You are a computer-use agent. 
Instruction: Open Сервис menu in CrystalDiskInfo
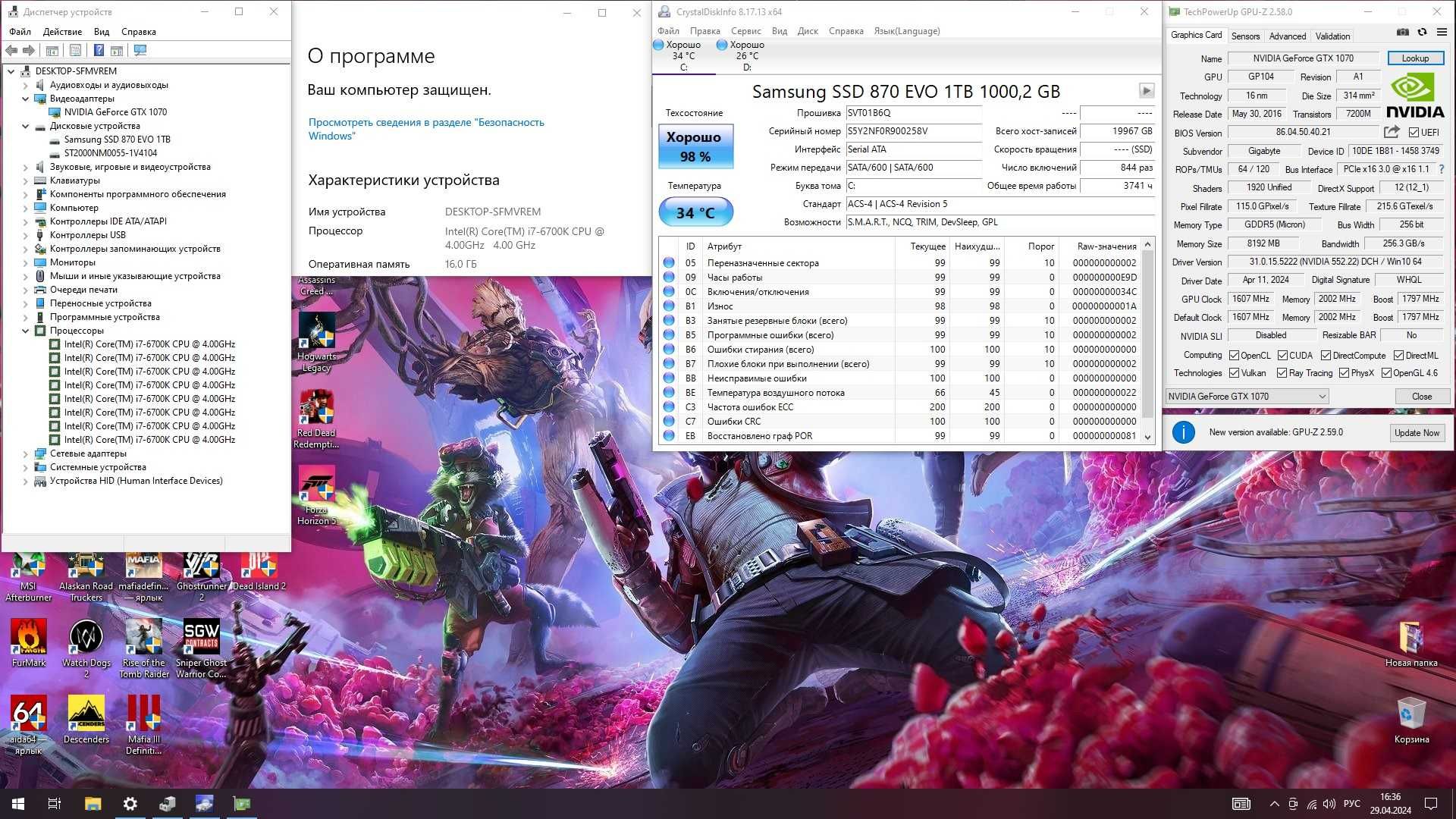[x=746, y=31]
